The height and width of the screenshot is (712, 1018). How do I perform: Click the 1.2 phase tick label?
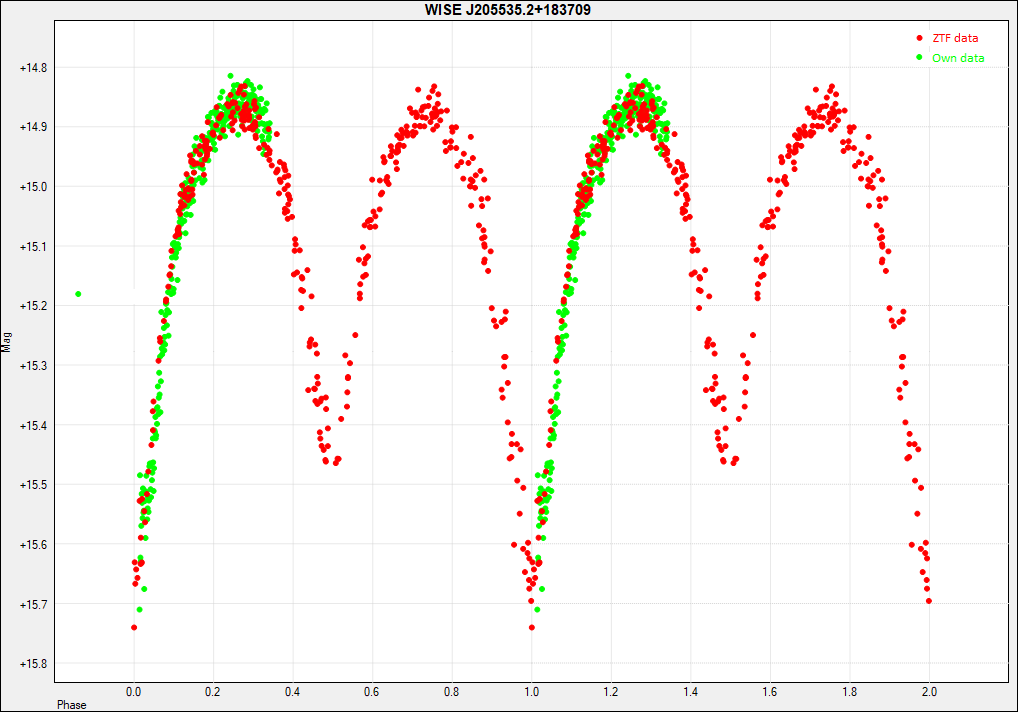coord(611,691)
